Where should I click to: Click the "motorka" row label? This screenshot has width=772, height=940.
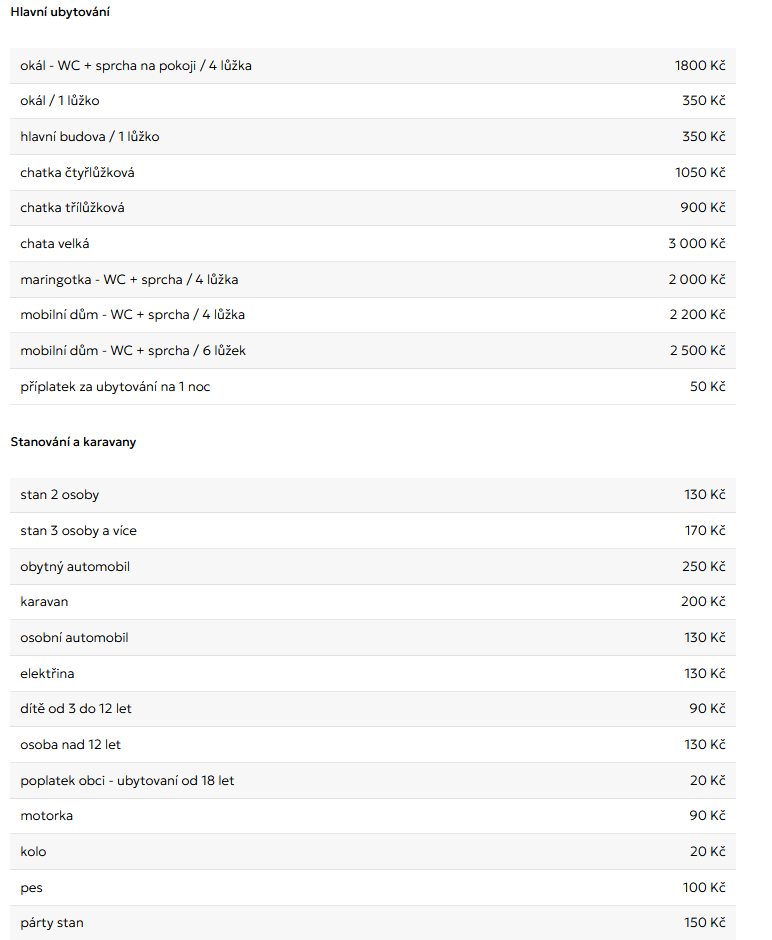tap(46, 816)
